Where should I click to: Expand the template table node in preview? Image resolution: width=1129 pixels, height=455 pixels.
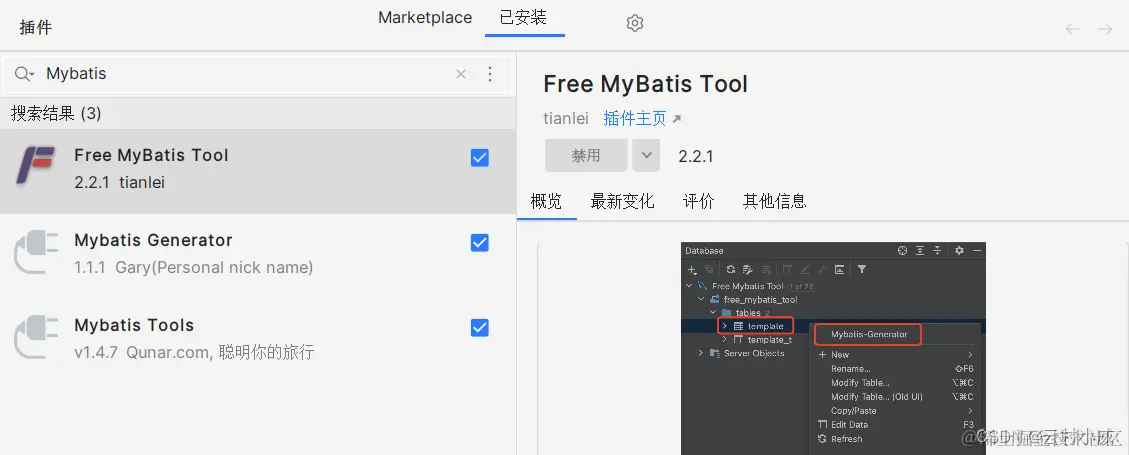click(x=725, y=326)
